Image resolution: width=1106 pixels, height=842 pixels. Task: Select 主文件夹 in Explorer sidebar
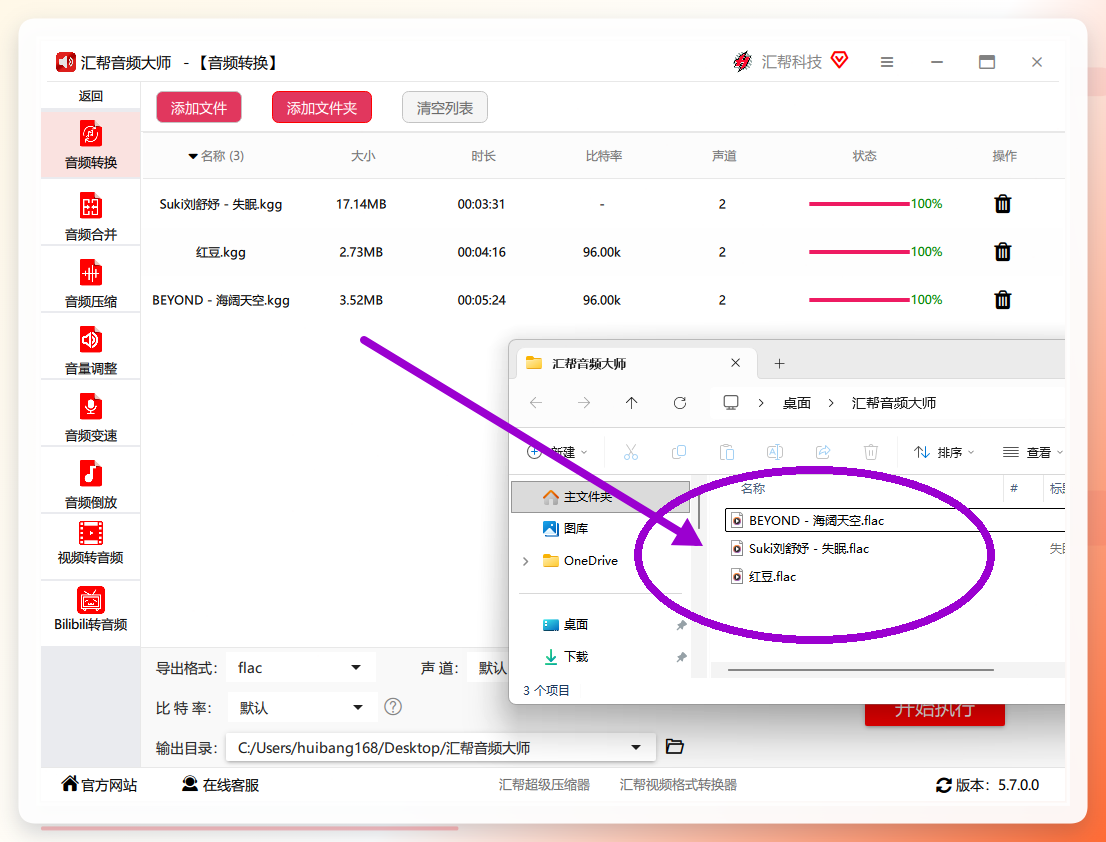pyautogui.click(x=600, y=496)
